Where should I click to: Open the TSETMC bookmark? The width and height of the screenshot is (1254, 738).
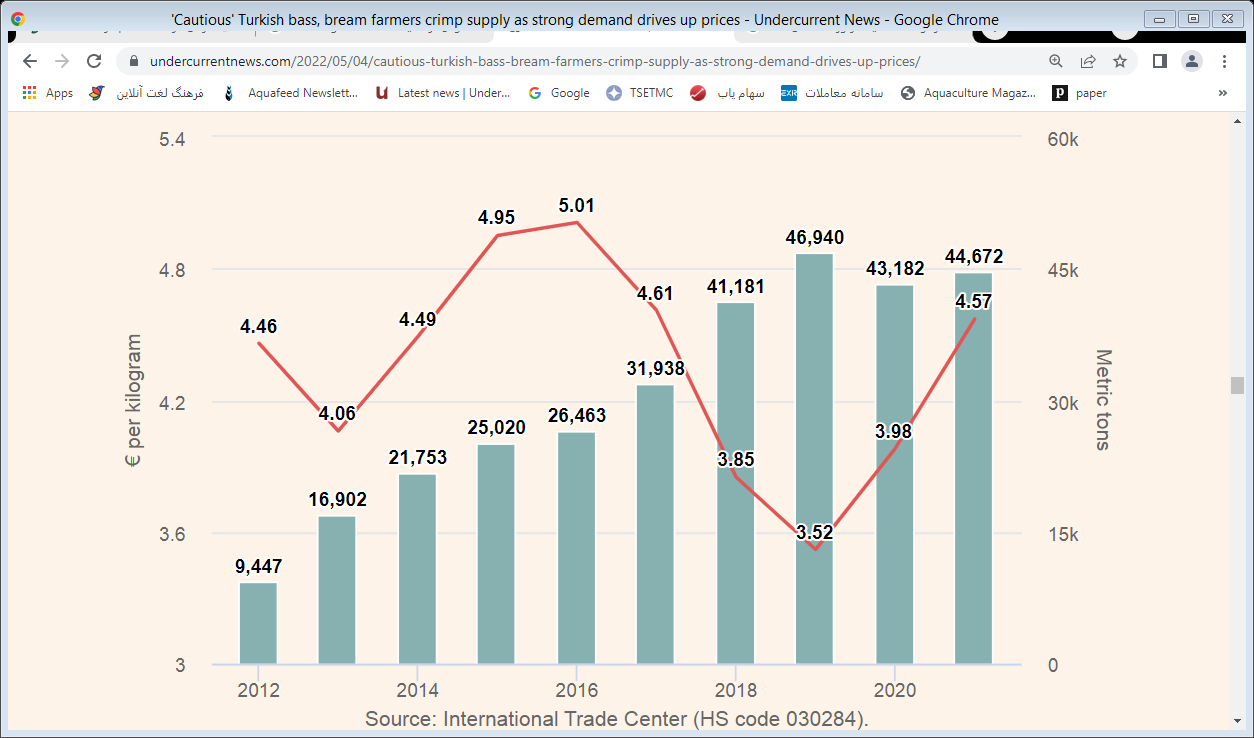[640, 93]
